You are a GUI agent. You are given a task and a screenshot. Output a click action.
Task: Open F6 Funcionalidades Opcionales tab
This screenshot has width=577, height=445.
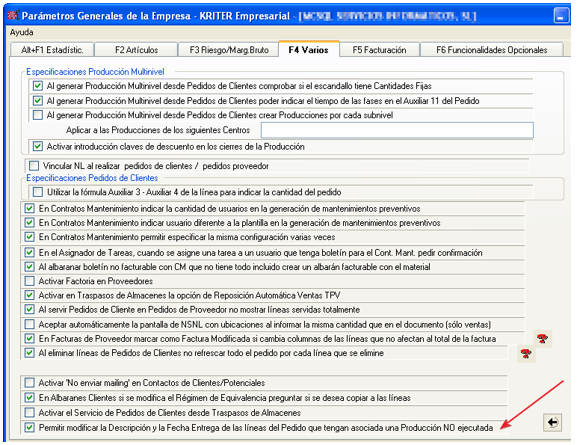coord(492,50)
